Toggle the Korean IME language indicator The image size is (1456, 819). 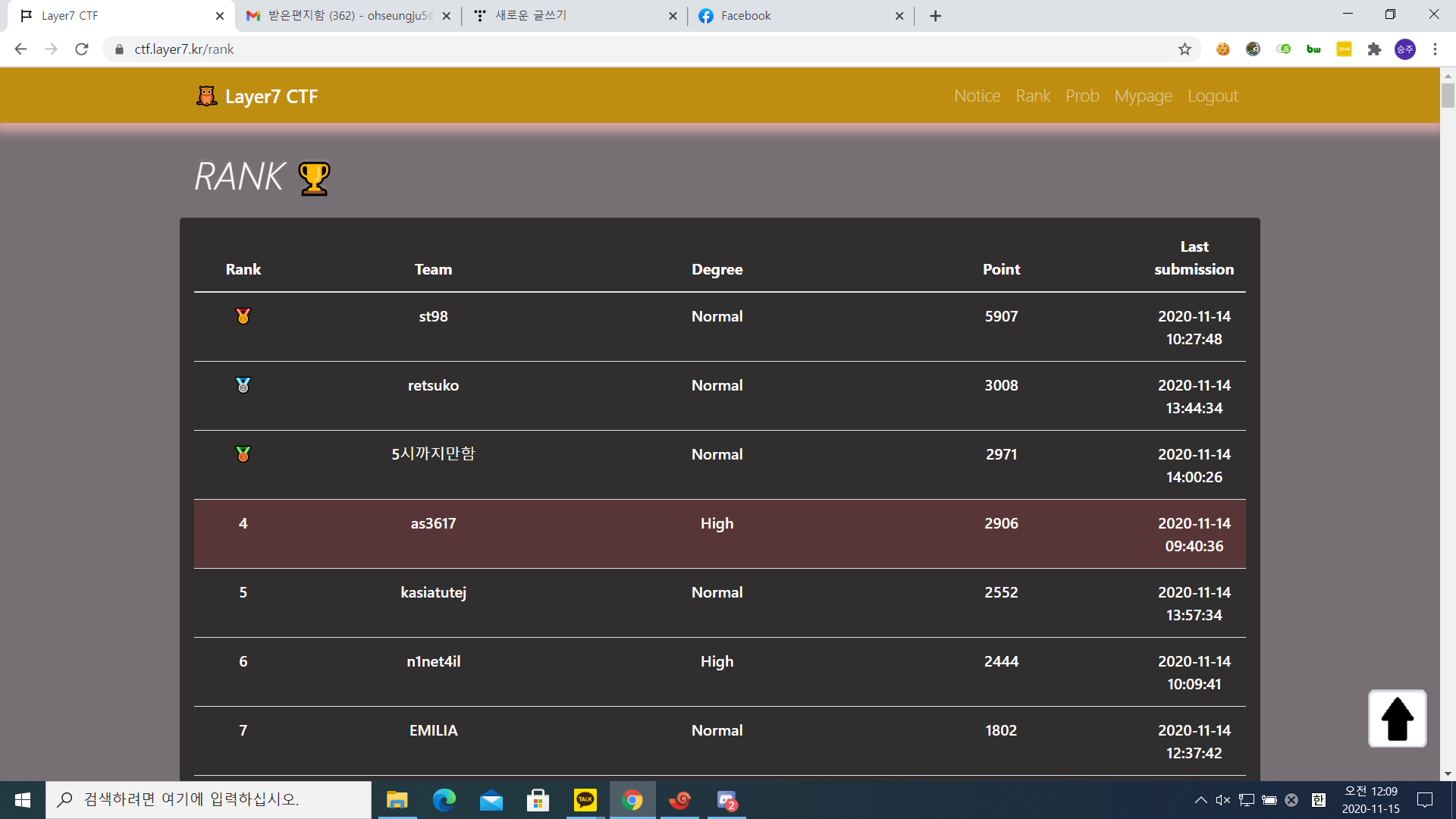(x=1319, y=800)
